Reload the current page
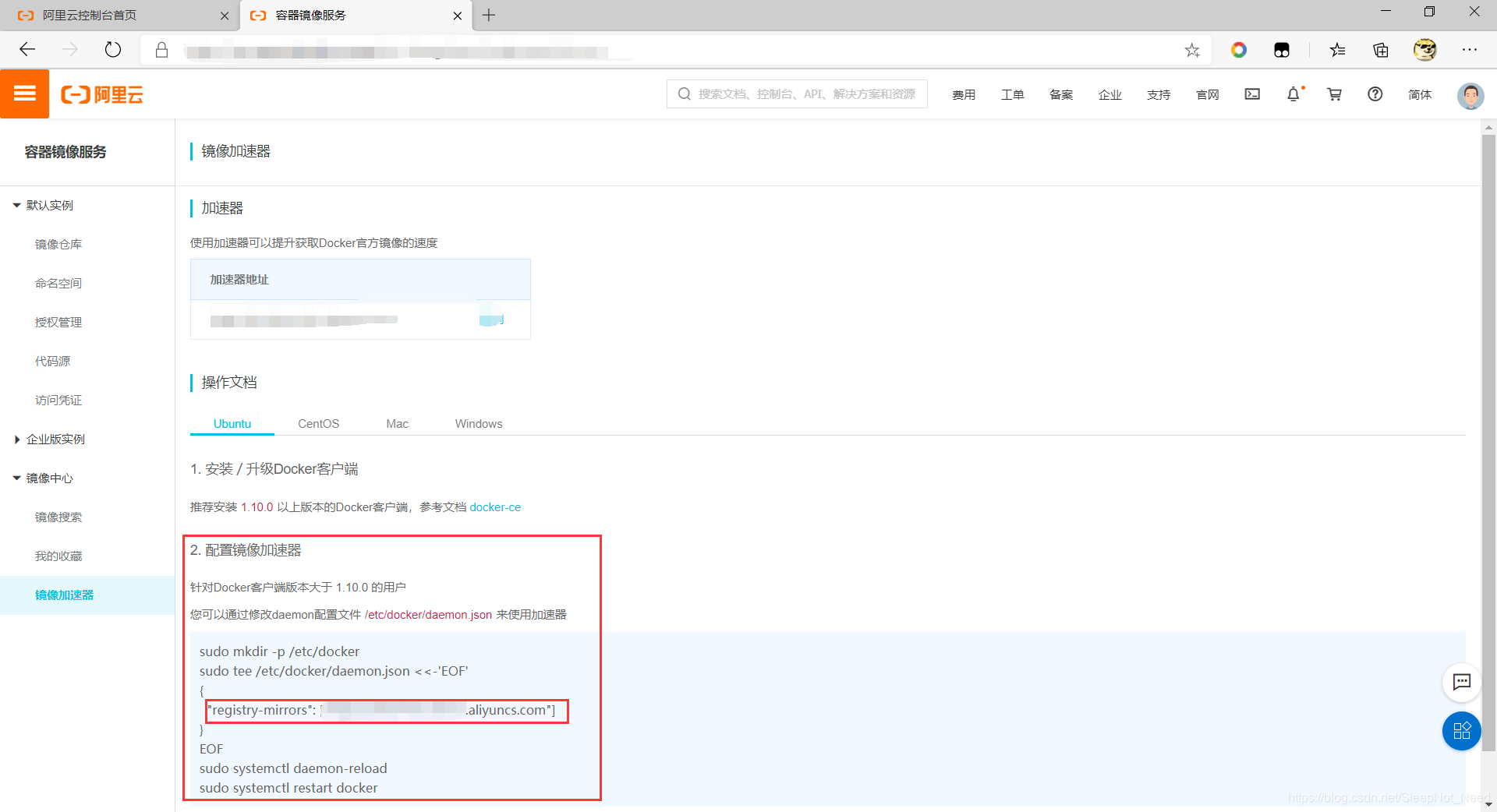 (x=113, y=50)
